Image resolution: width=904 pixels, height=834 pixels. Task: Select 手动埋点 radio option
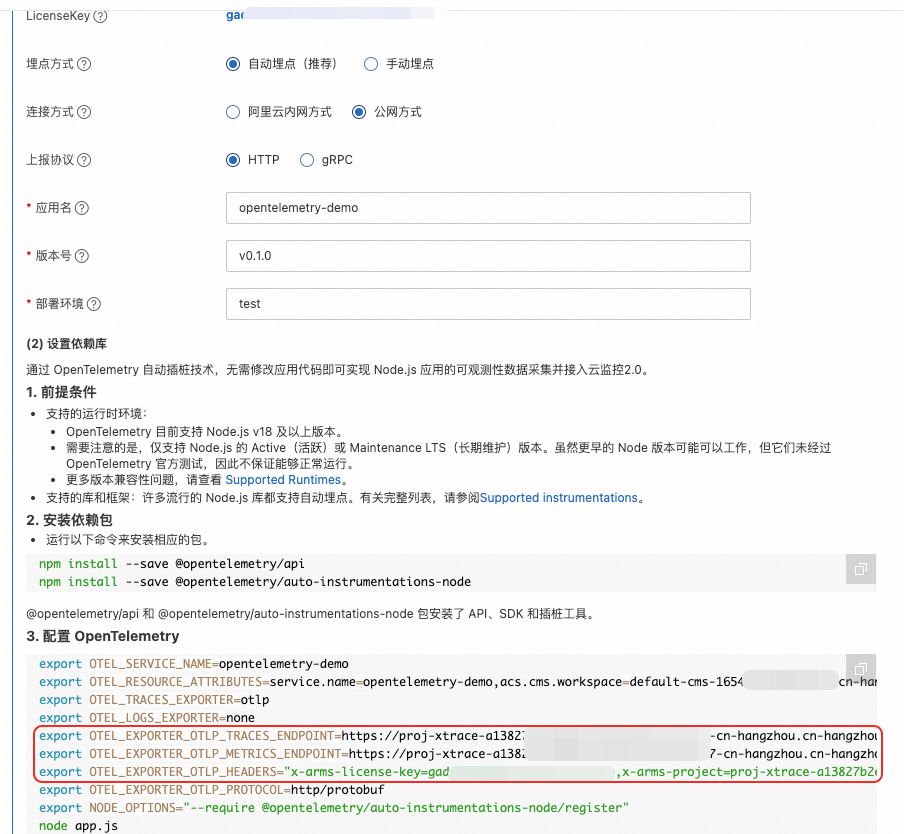click(x=371, y=64)
